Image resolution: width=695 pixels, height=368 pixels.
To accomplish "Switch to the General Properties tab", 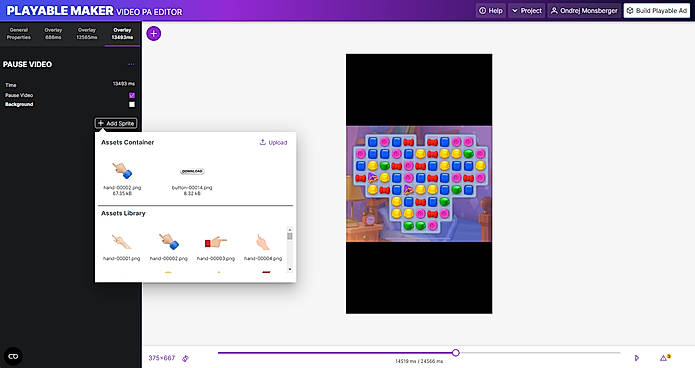I will (x=19, y=34).
